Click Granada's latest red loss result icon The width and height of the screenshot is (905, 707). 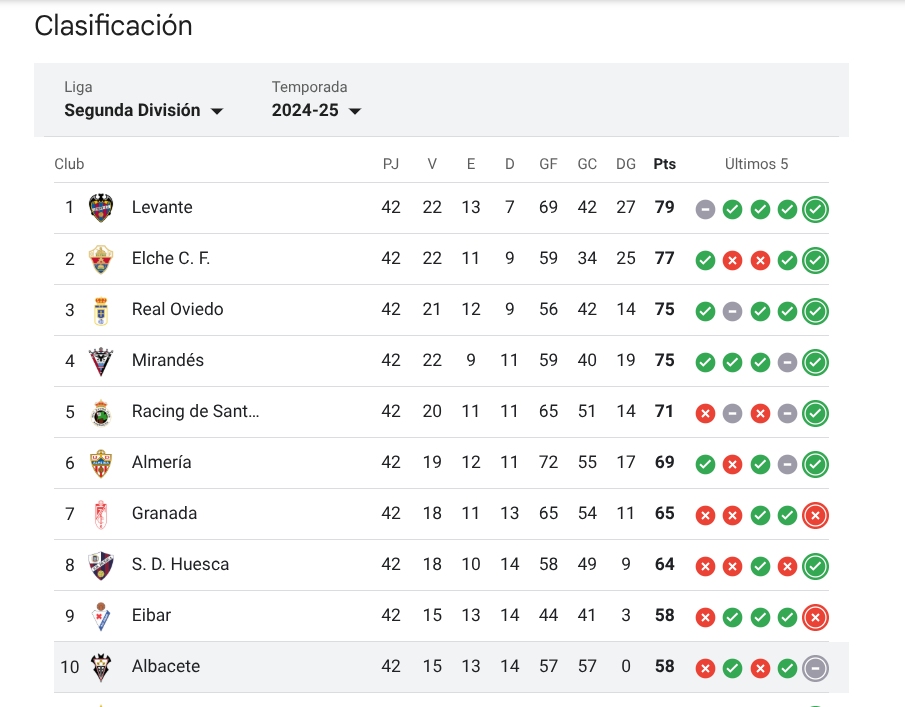coord(815,515)
